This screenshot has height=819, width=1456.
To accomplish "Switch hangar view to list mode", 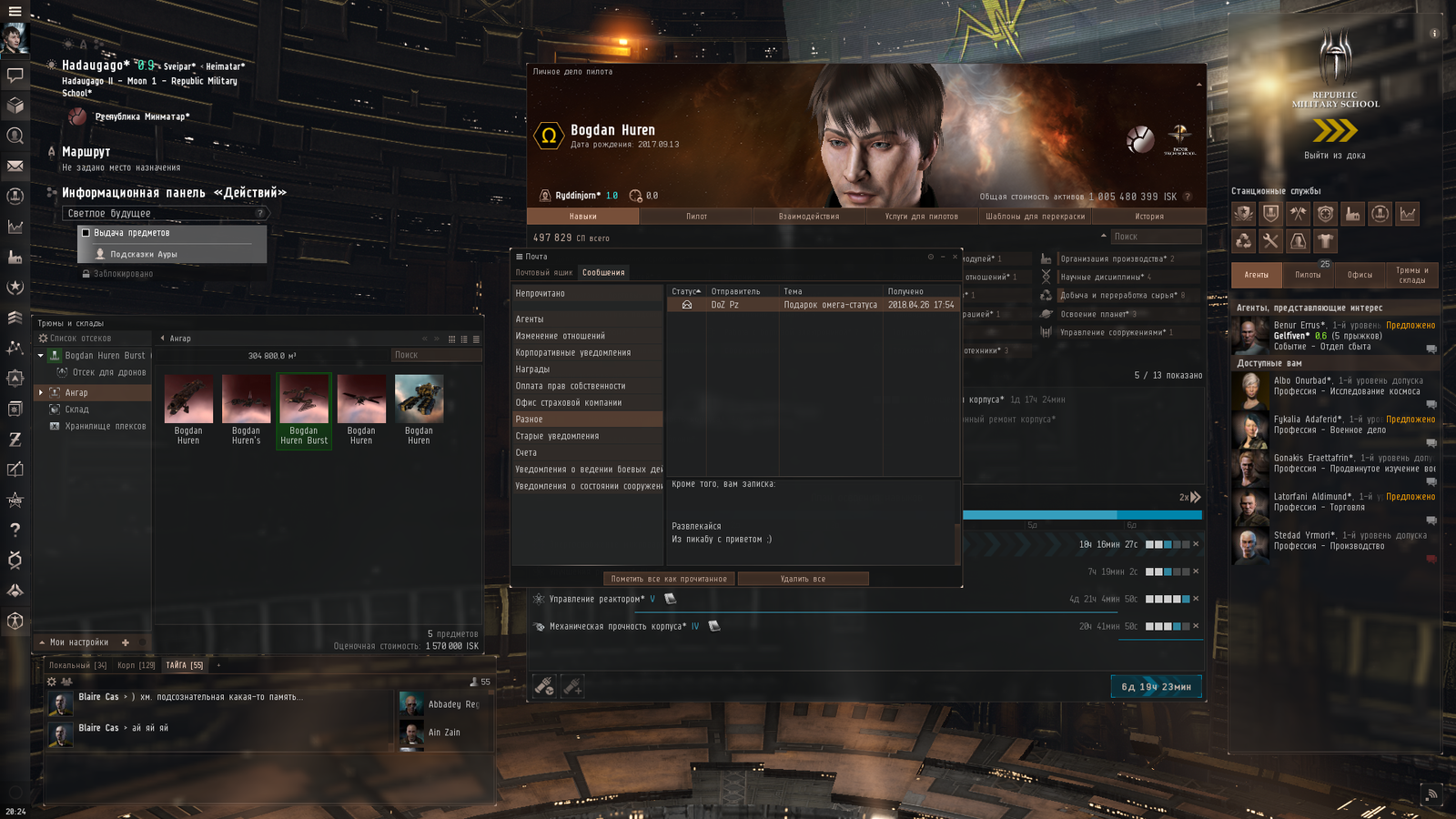I will [476, 339].
